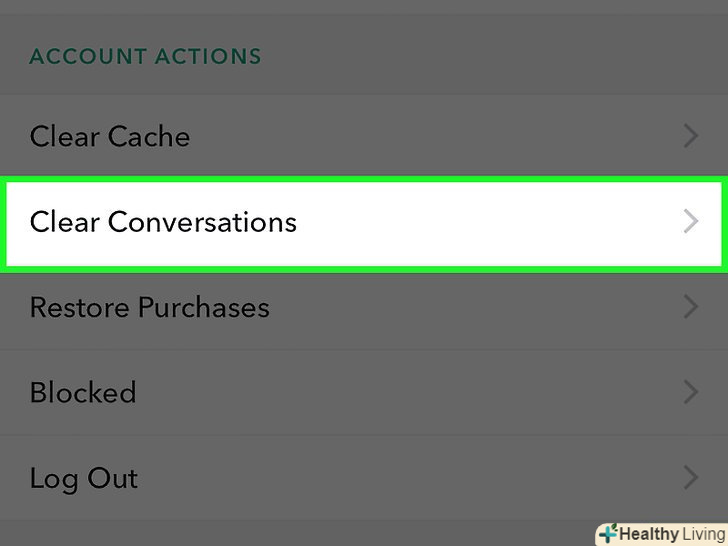Tap the chevron beside Clear Cache
The image size is (728, 546).
[690, 136]
